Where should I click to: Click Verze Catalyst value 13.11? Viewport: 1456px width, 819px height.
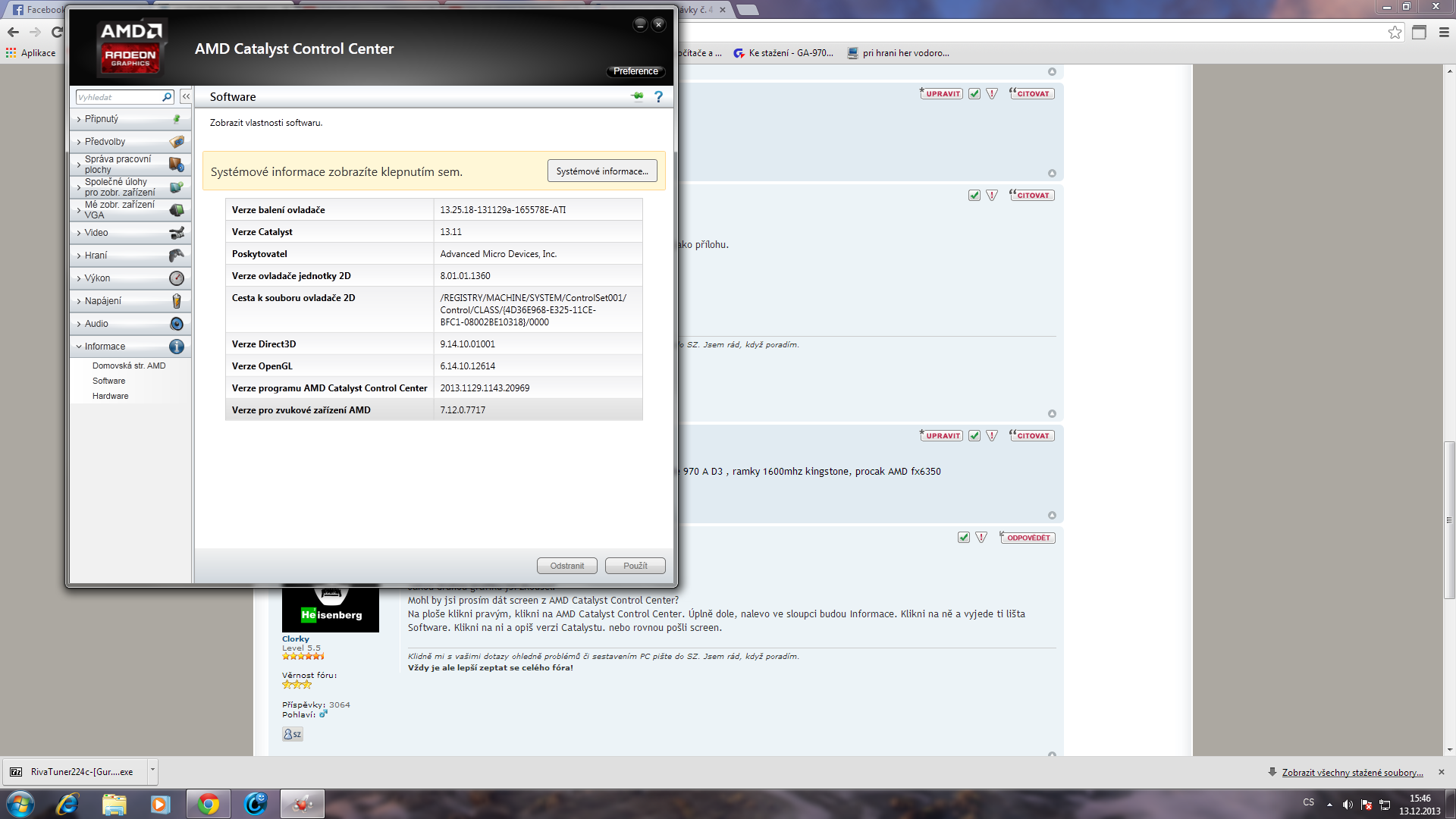[450, 232]
